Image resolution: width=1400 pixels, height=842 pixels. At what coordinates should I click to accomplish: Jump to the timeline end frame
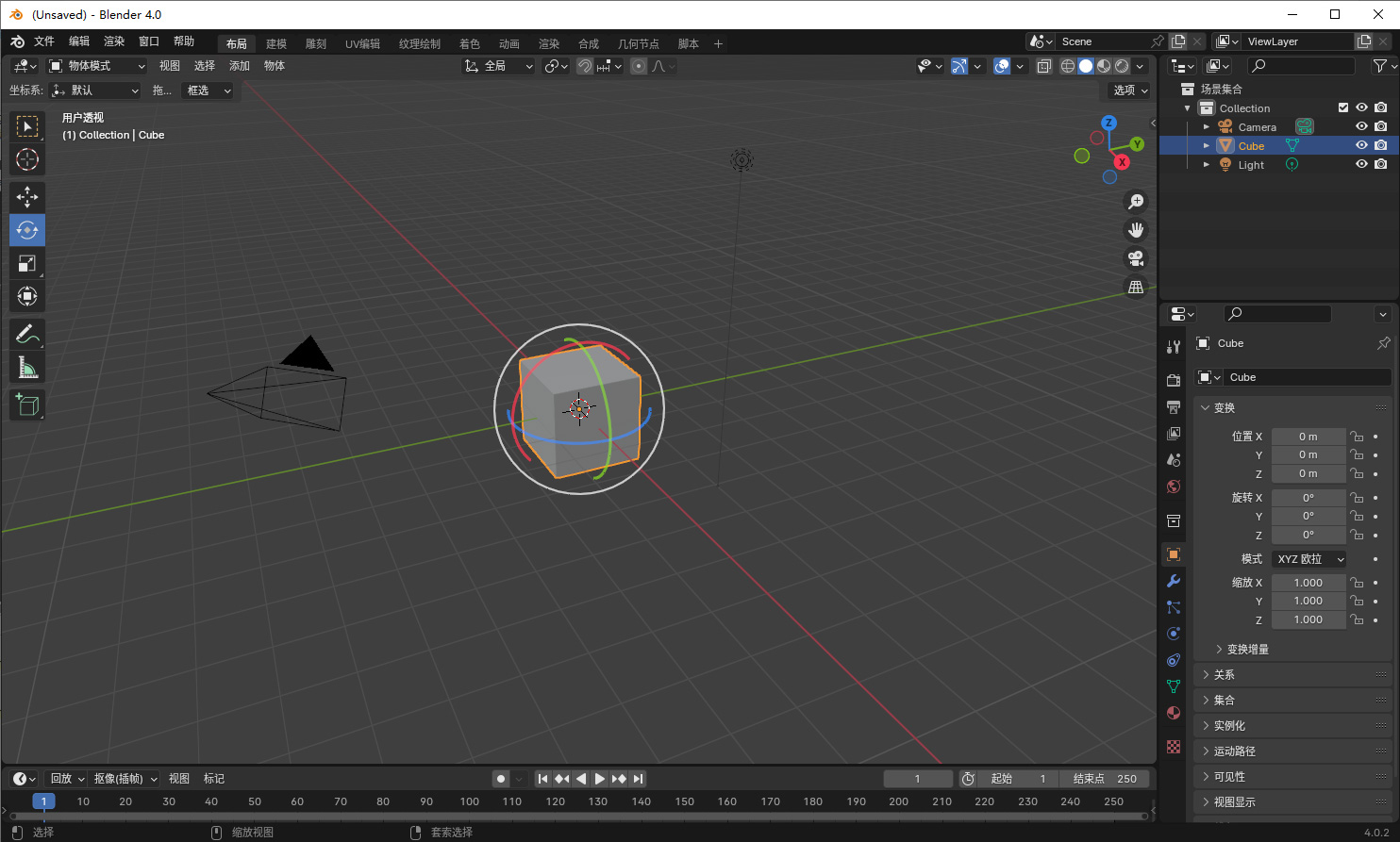639,779
